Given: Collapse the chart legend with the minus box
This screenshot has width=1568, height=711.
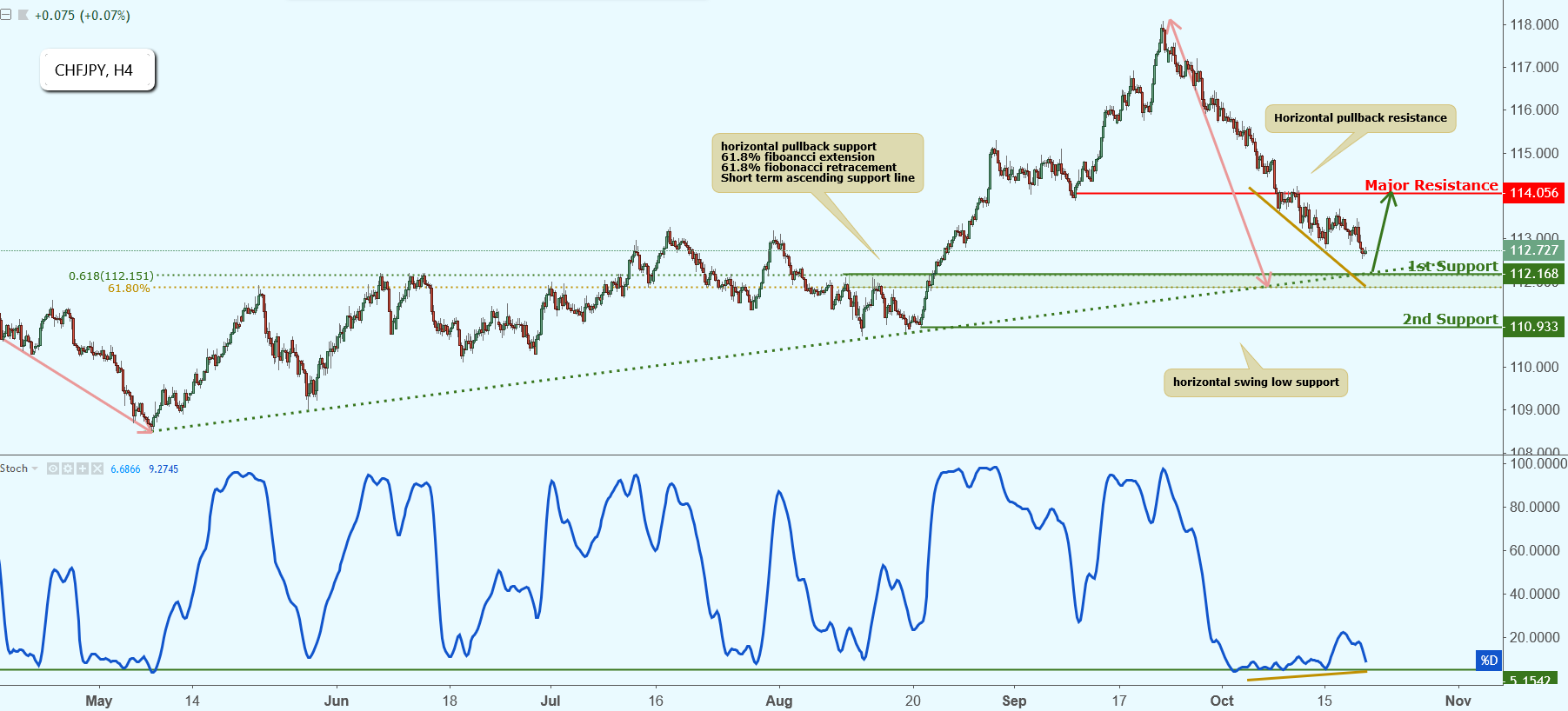Looking at the screenshot, I should coord(5,15).
